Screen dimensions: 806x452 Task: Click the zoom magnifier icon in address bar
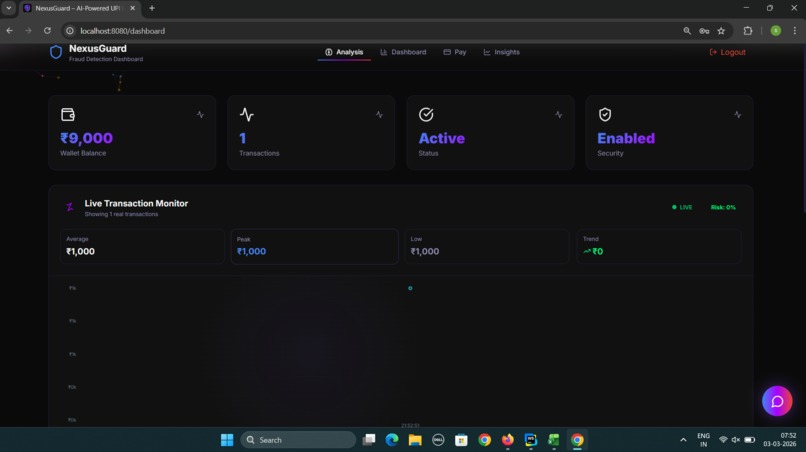(687, 31)
